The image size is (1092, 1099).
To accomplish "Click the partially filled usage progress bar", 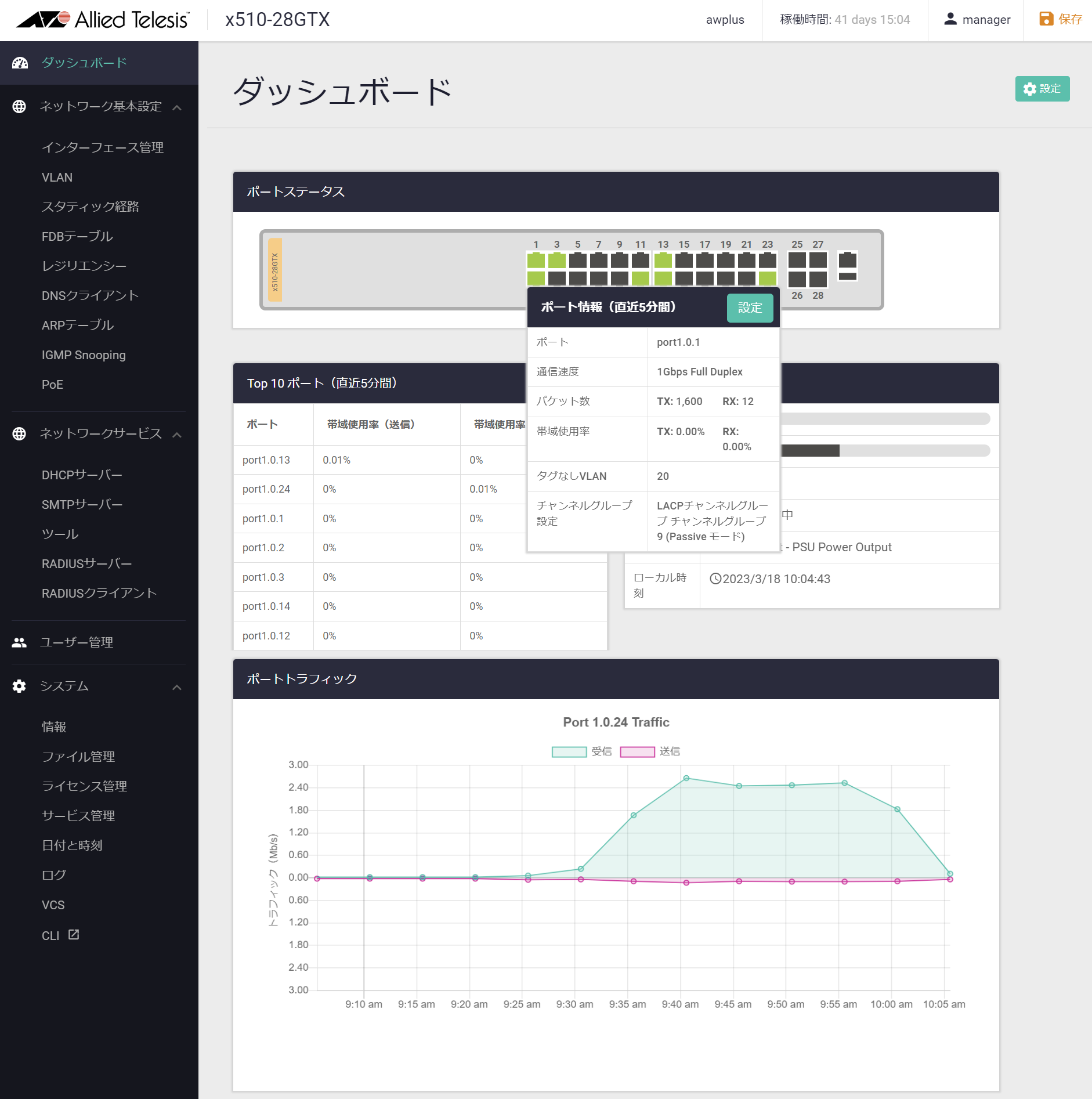I will pos(885,451).
